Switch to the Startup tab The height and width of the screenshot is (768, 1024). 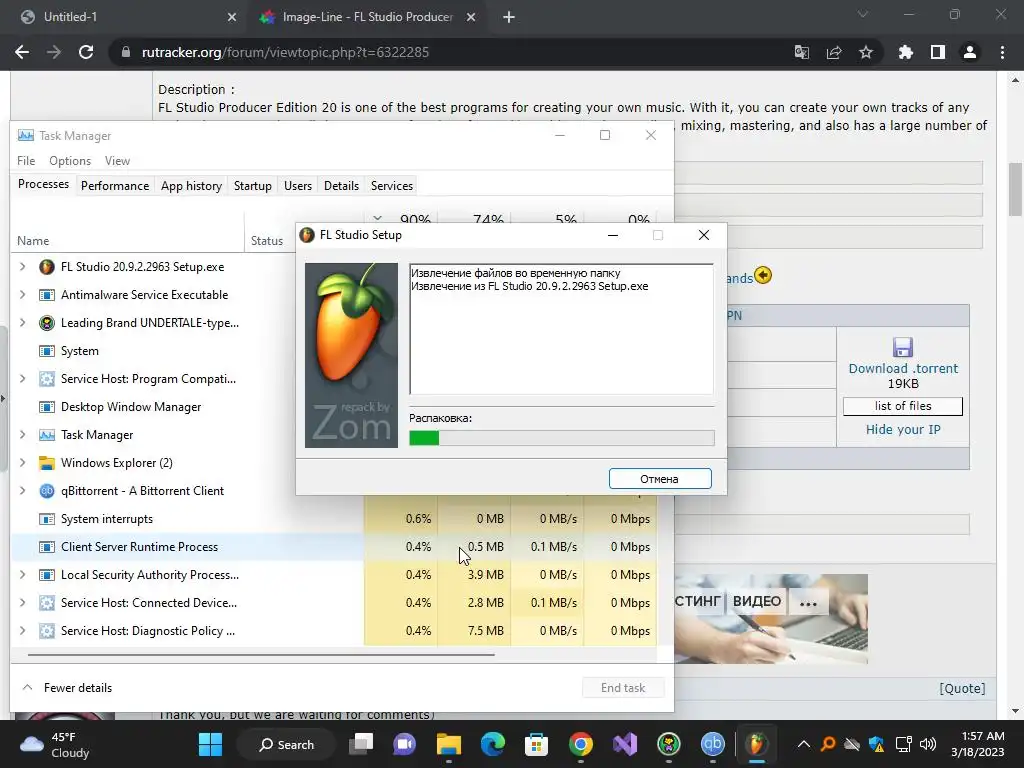tap(253, 185)
